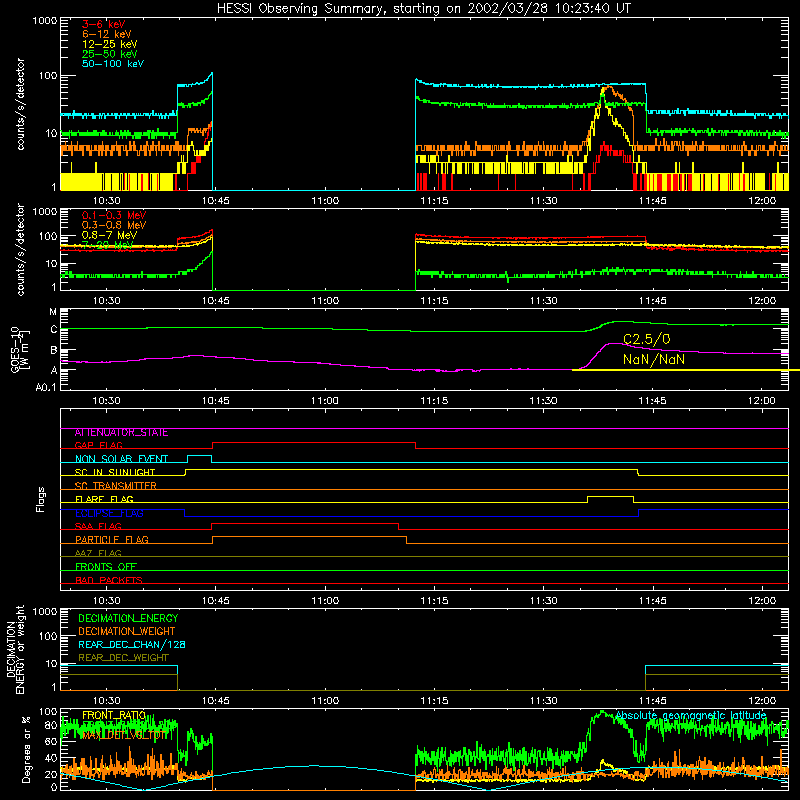Select the ECLIPSE_FLAG label
The width and height of the screenshot is (800, 800).
[109, 513]
